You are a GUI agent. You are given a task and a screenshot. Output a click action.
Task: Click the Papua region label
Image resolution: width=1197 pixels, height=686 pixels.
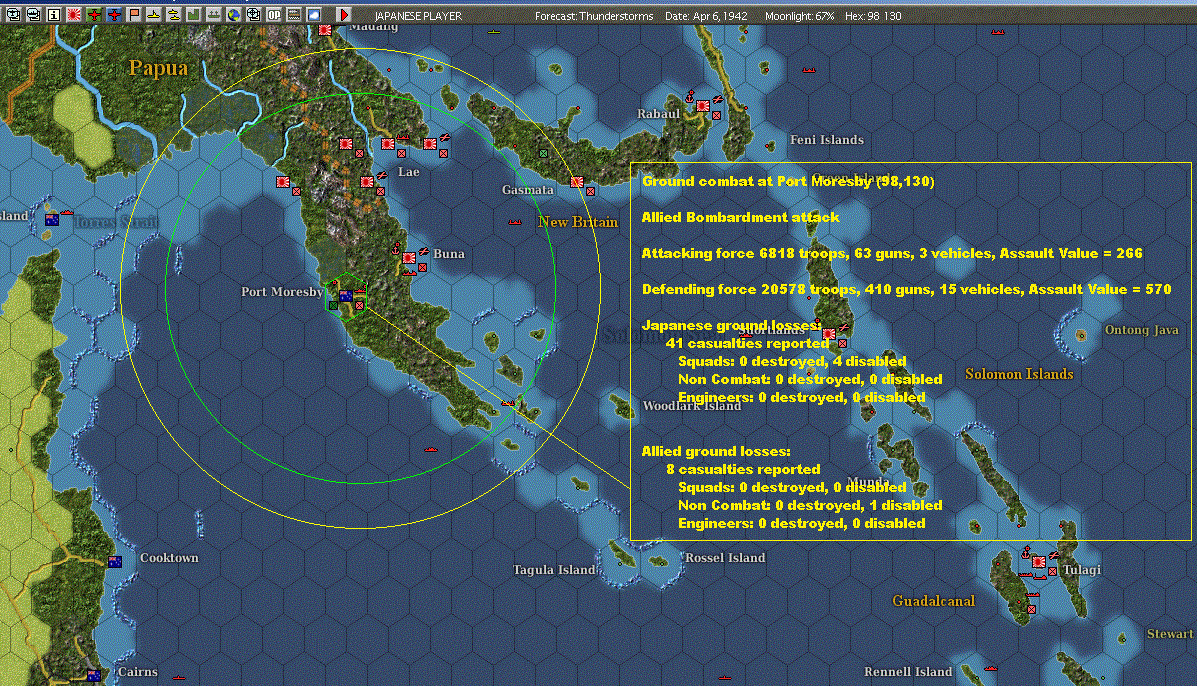pyautogui.click(x=158, y=68)
